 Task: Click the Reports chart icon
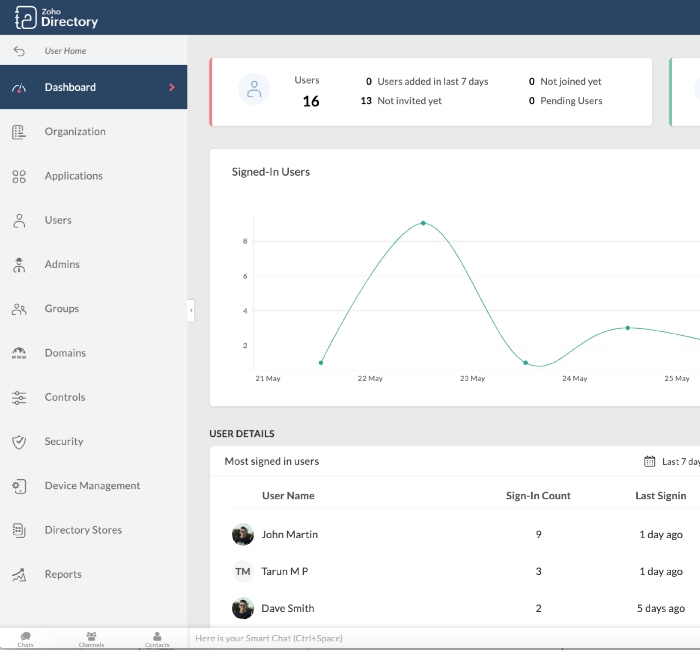point(19,575)
